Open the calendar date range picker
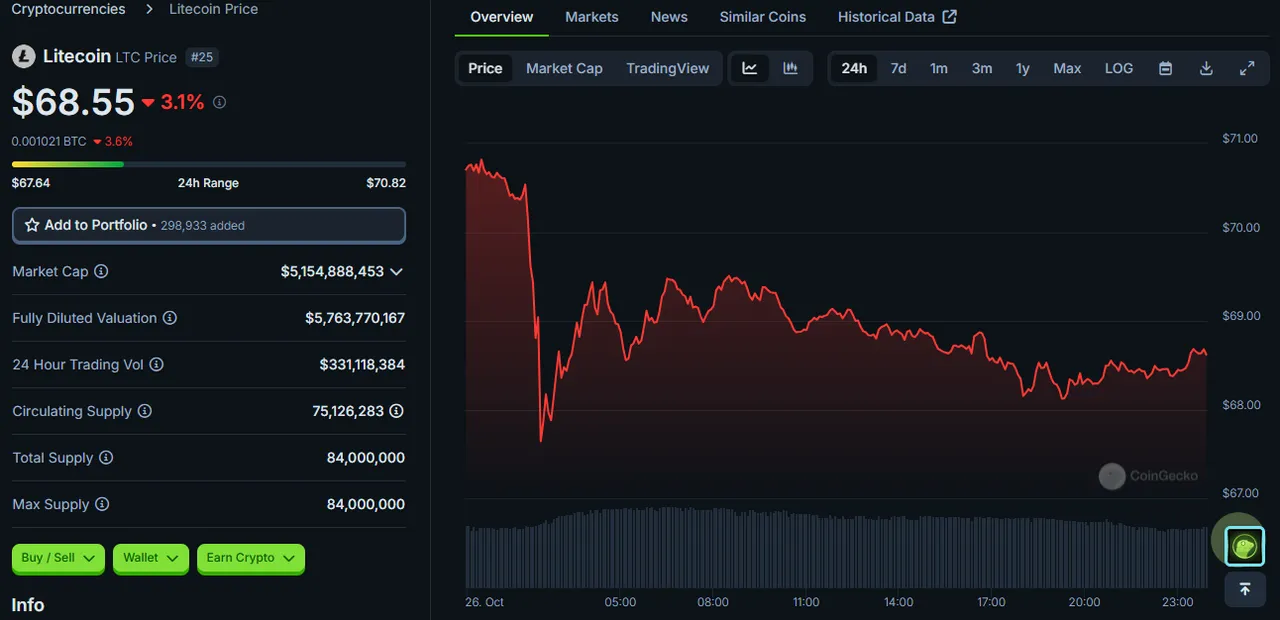 (x=1166, y=68)
